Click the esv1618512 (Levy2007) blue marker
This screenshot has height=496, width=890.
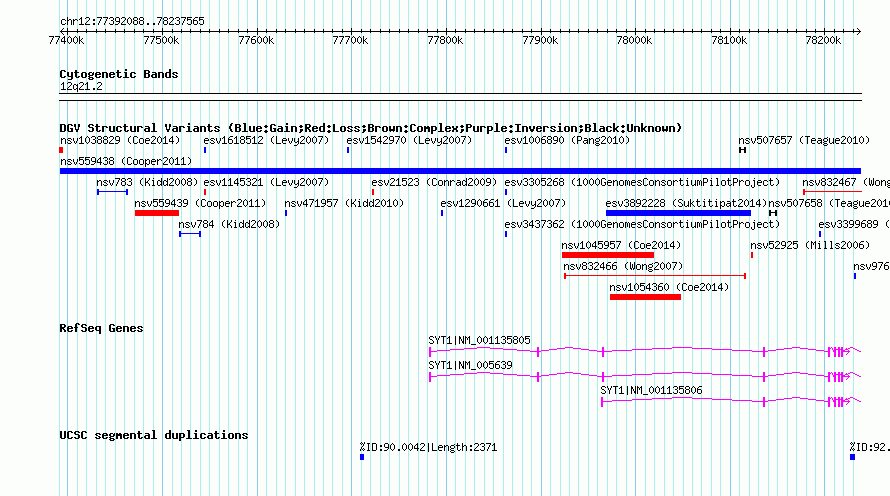pos(205,150)
